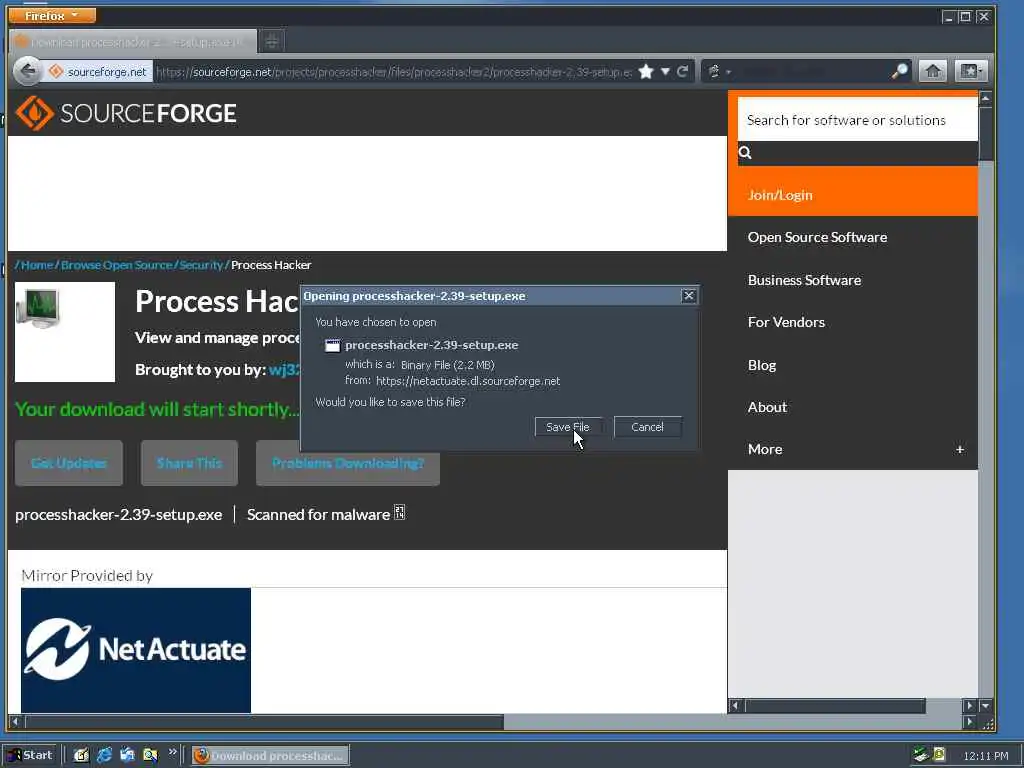This screenshot has width=1024, height=768.
Task: Open the About menu item
Action: pyautogui.click(x=767, y=407)
